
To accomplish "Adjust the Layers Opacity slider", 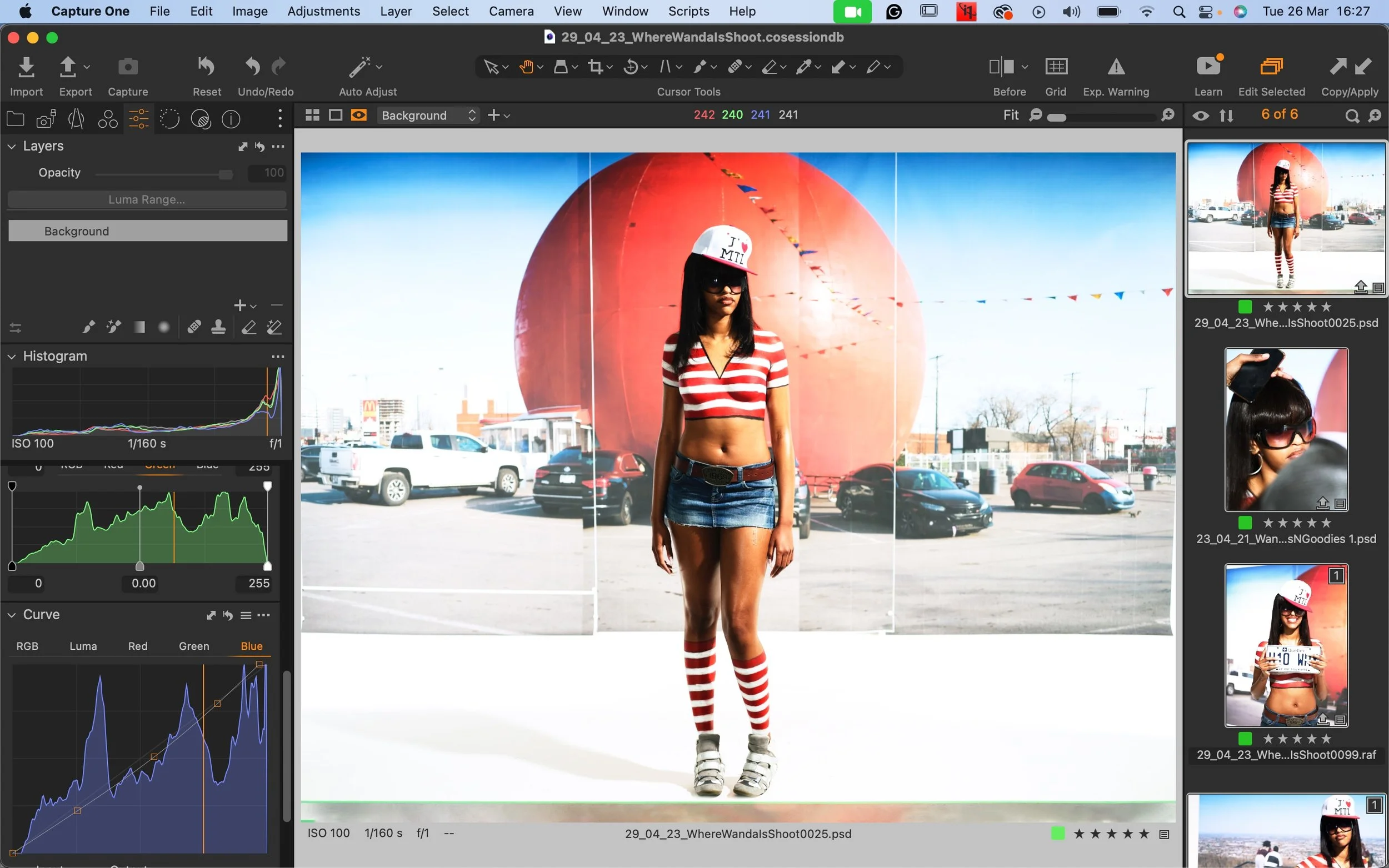I will click(226, 174).
